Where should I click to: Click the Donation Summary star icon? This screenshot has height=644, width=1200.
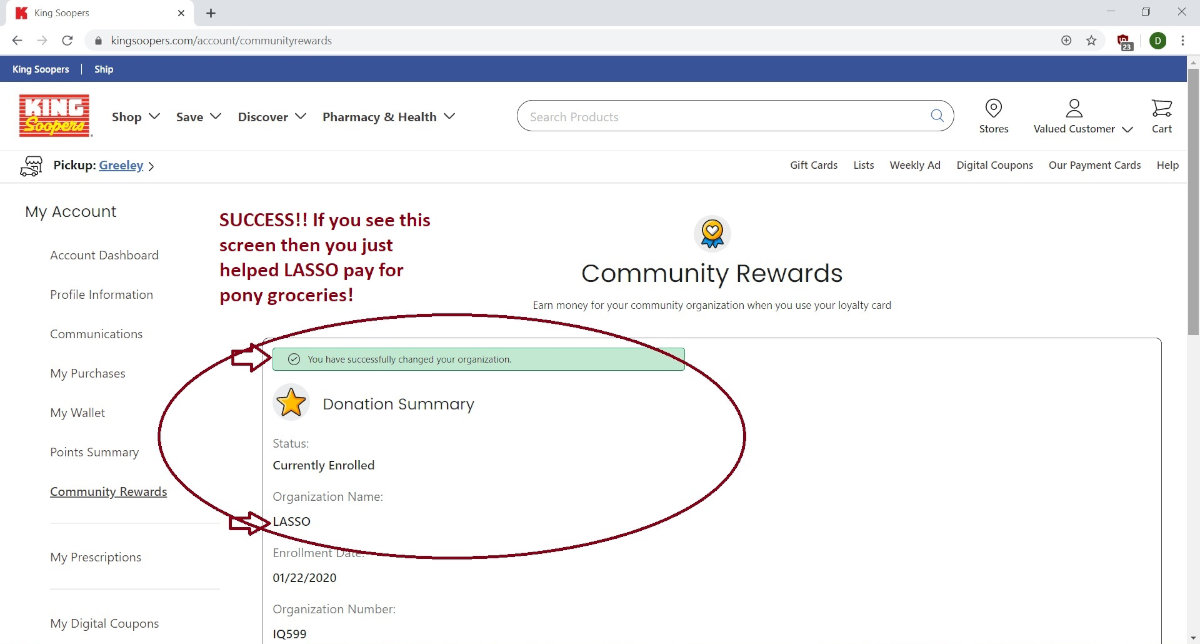[291, 403]
